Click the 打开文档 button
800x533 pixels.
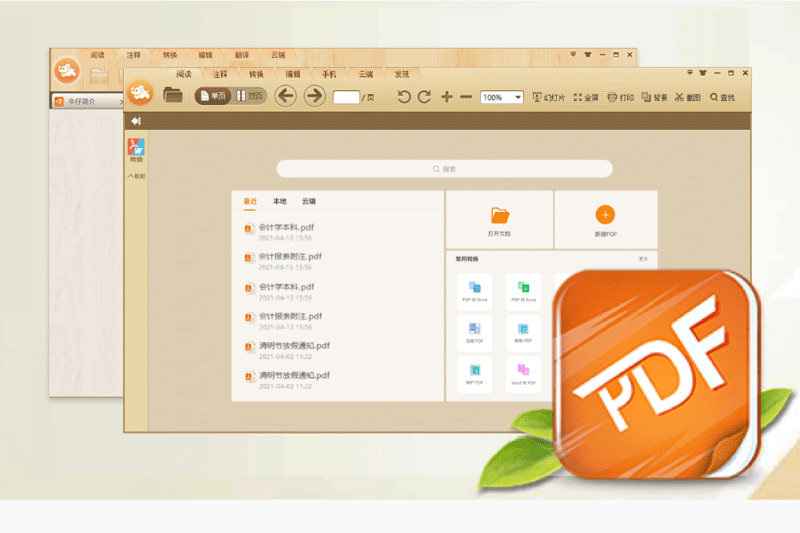(x=500, y=220)
